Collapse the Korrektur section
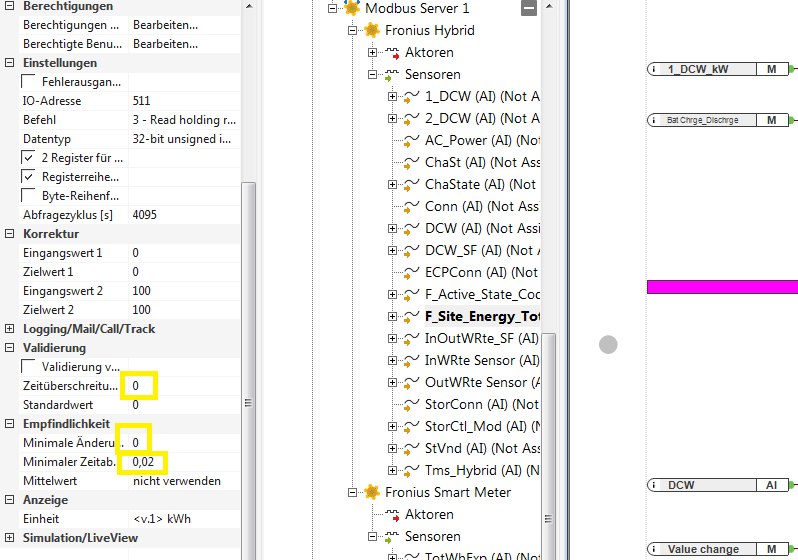The height and width of the screenshot is (560, 798). [9, 234]
